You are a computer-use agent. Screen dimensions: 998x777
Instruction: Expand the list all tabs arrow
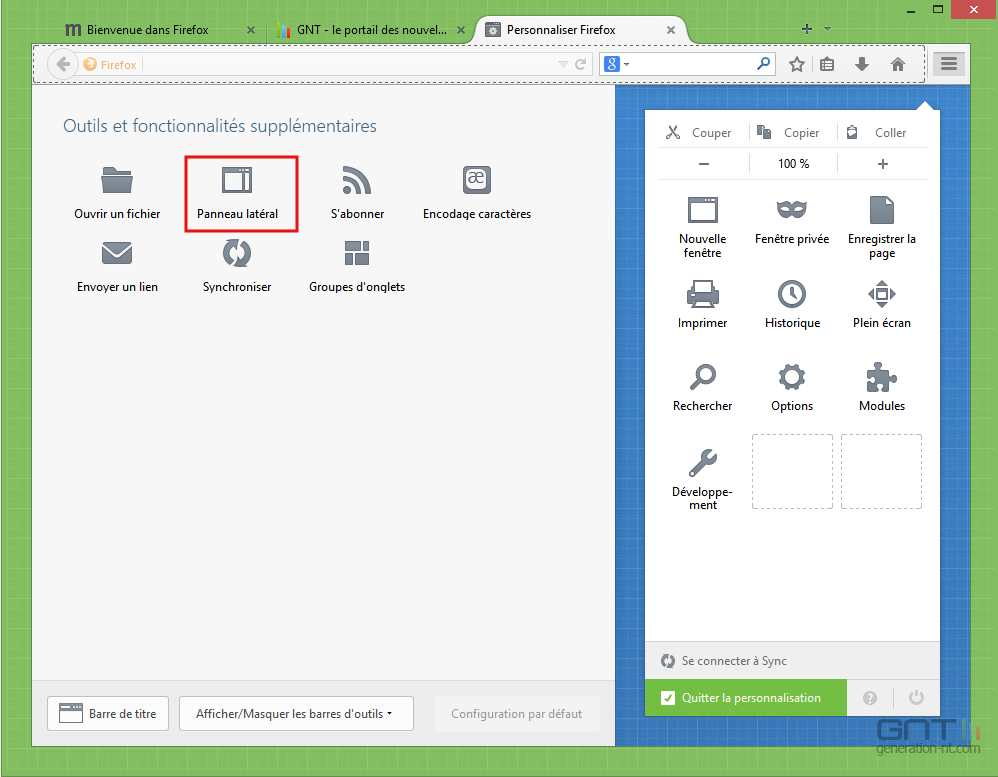pos(827,29)
